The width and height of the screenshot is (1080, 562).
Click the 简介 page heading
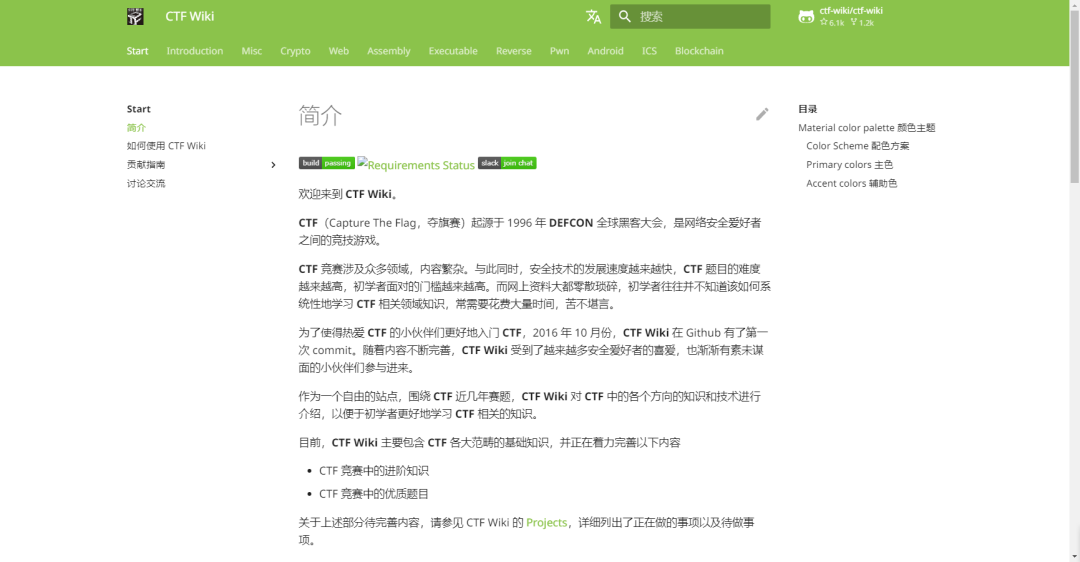[x=320, y=116]
